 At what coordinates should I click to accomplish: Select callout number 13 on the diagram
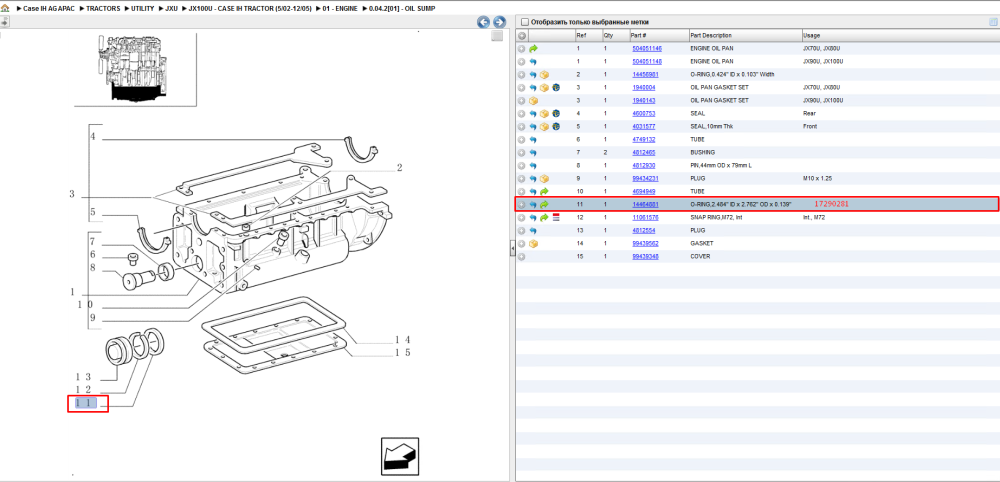pos(84,377)
